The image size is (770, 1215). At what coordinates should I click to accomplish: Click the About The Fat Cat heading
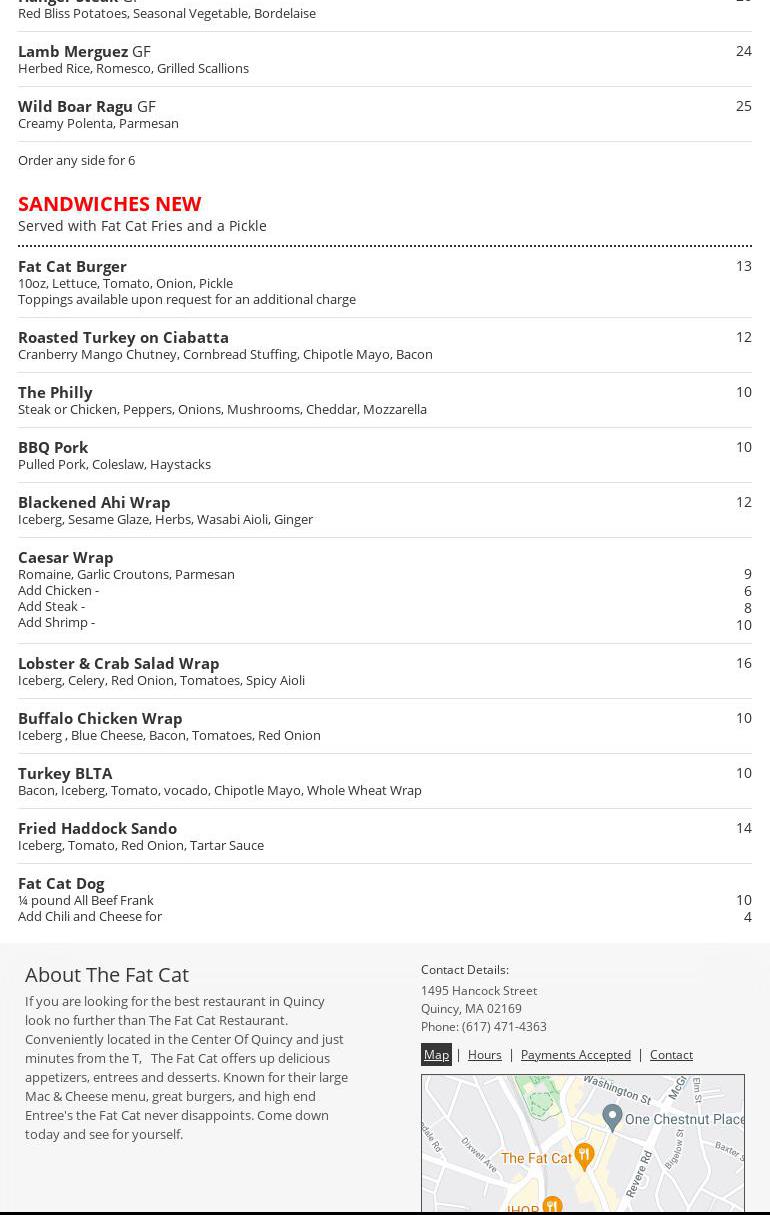click(107, 975)
